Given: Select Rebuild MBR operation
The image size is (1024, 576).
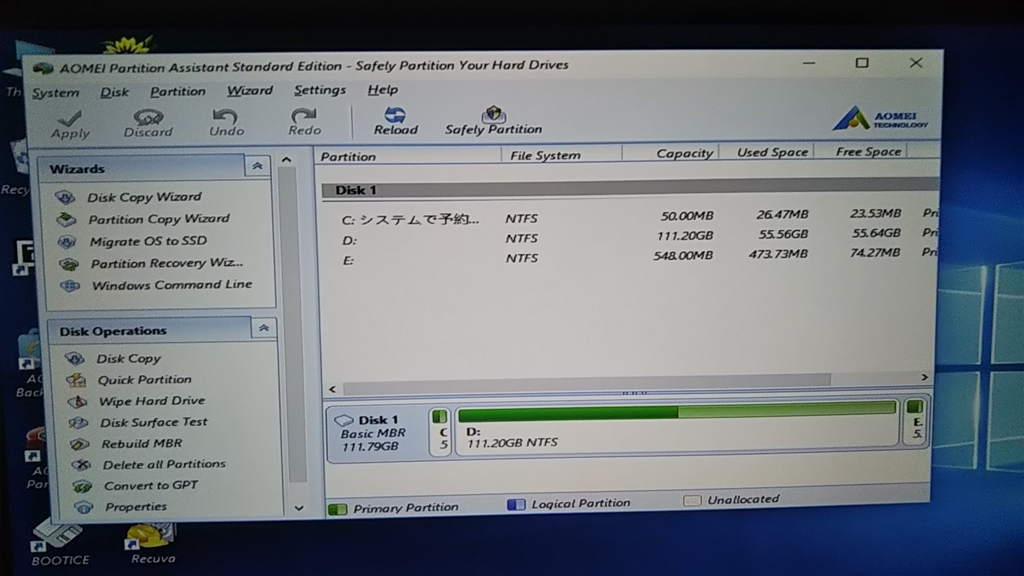Looking at the screenshot, I should point(142,443).
